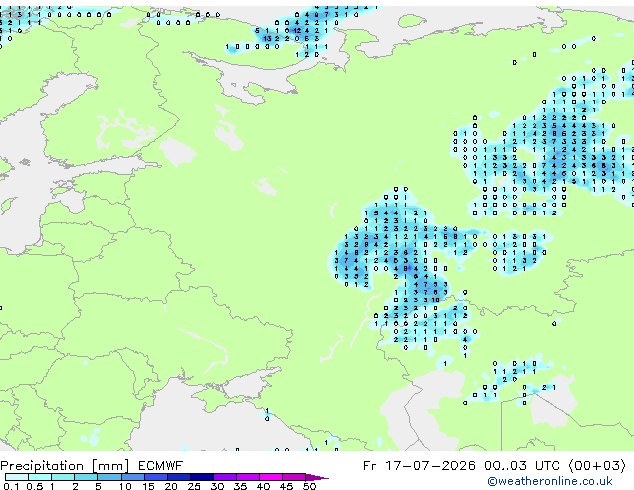Click the '50' legend scale value
634x490 pixels.
click(x=309, y=486)
